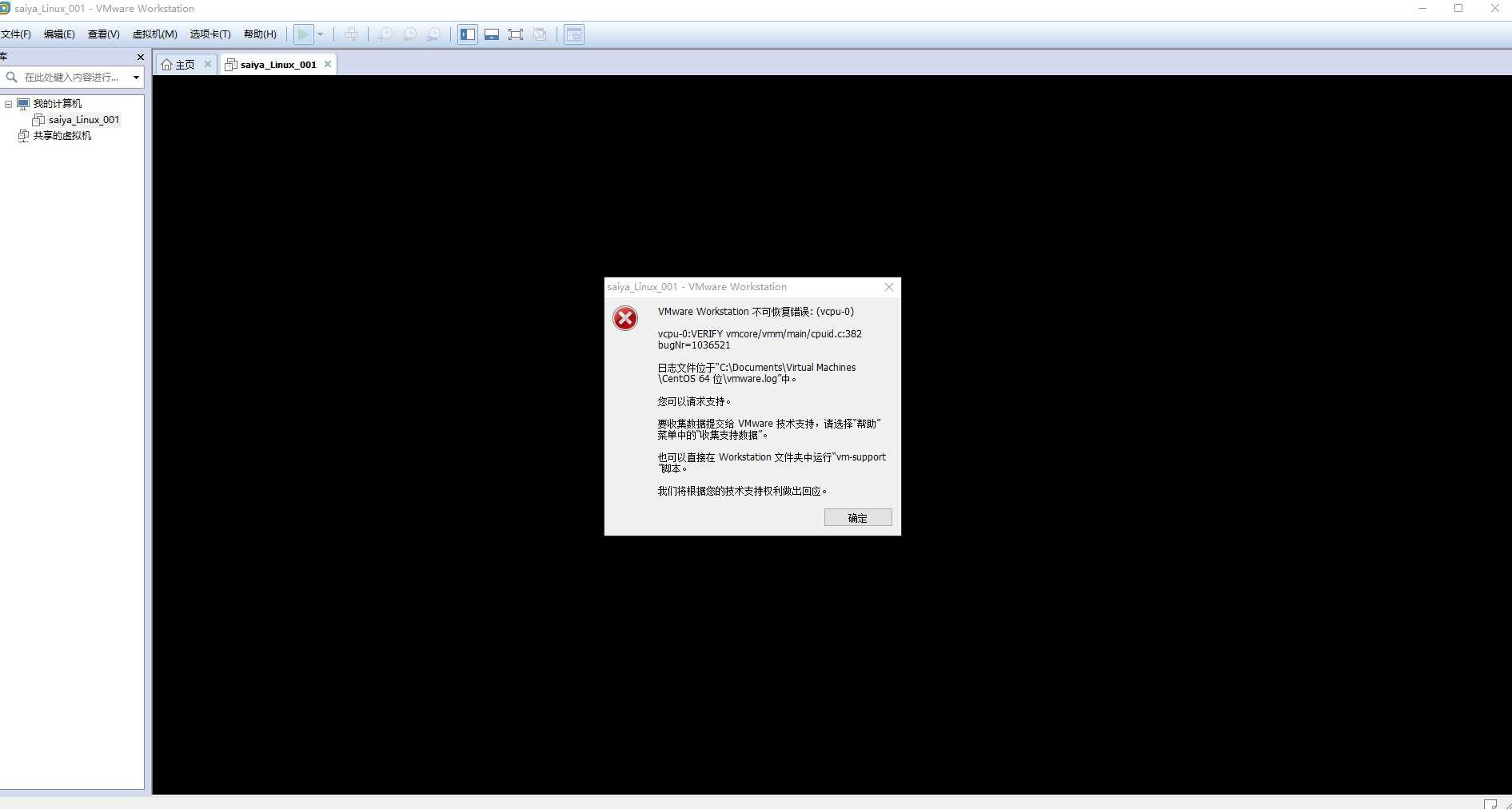Click the green power-on play button

click(x=303, y=34)
